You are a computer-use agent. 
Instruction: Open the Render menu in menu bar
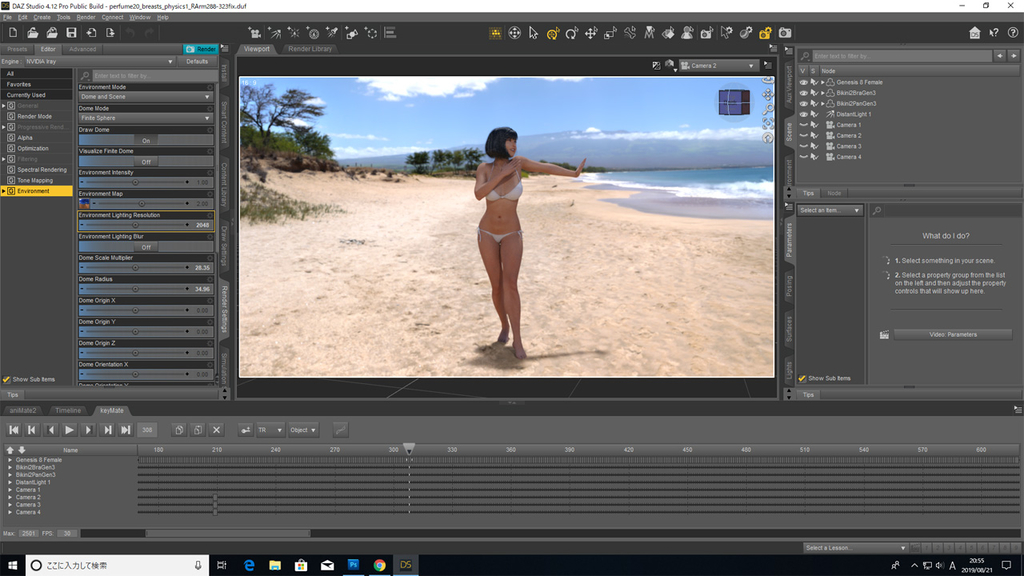click(87, 17)
